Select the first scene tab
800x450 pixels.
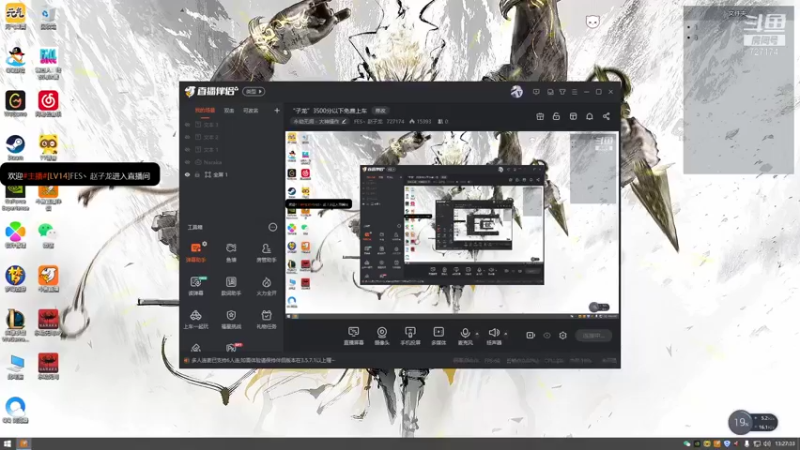tap(205, 110)
